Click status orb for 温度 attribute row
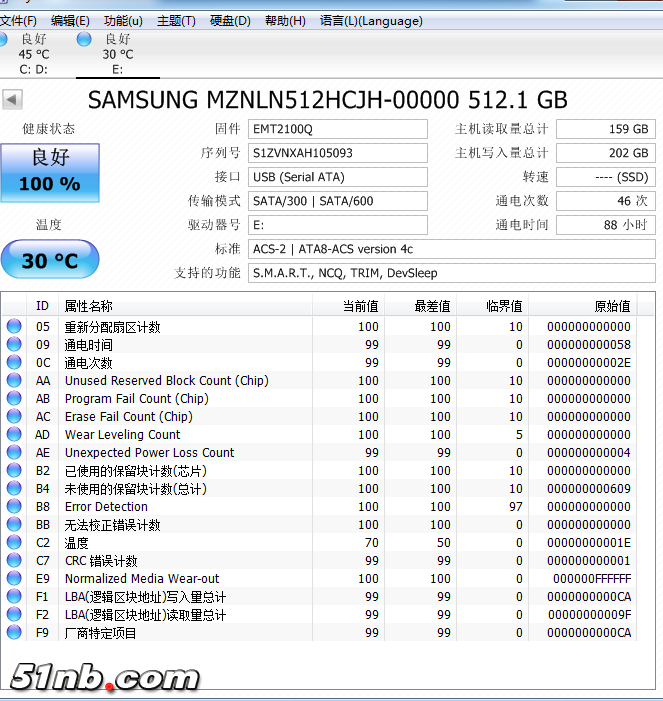663x701 pixels. pos(14,543)
